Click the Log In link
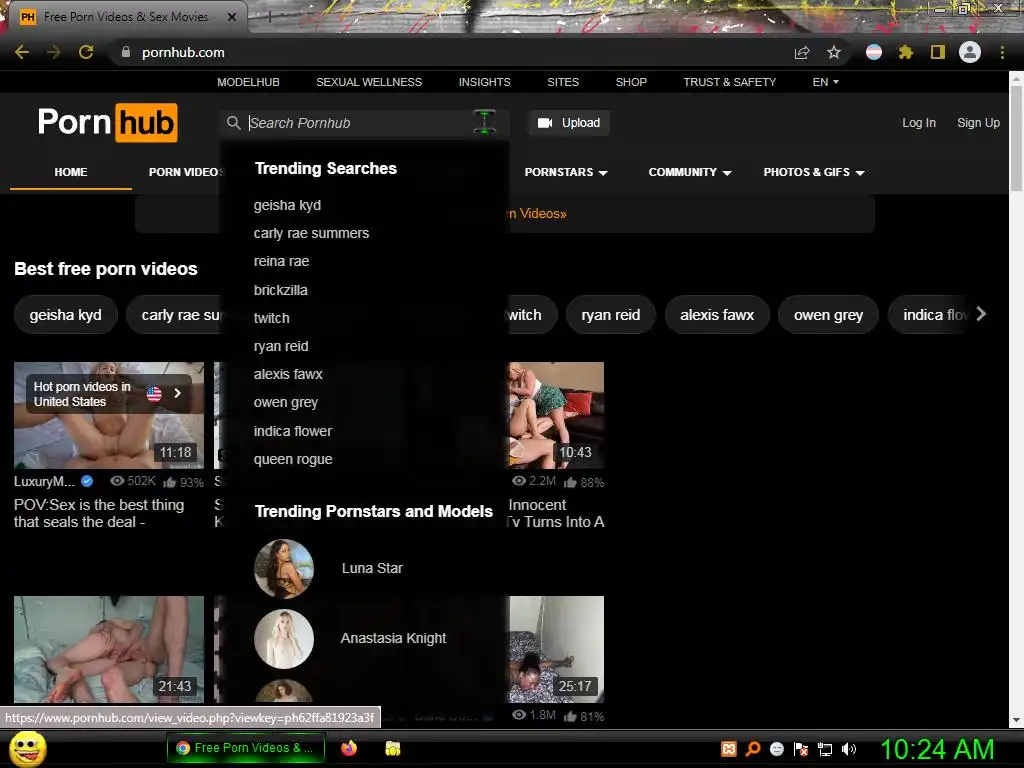1024x768 pixels. (x=919, y=123)
